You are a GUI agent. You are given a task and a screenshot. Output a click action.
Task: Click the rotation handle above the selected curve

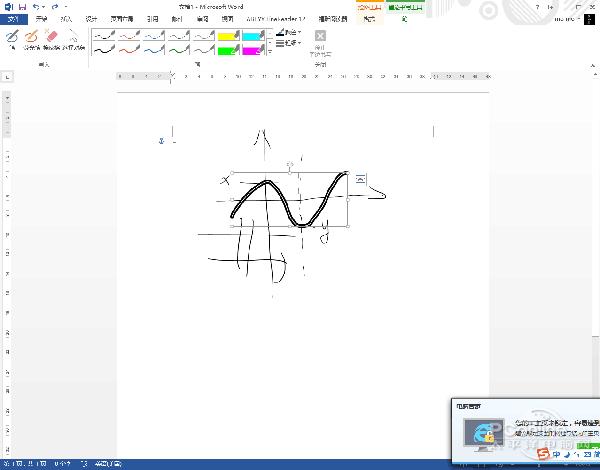click(290, 164)
